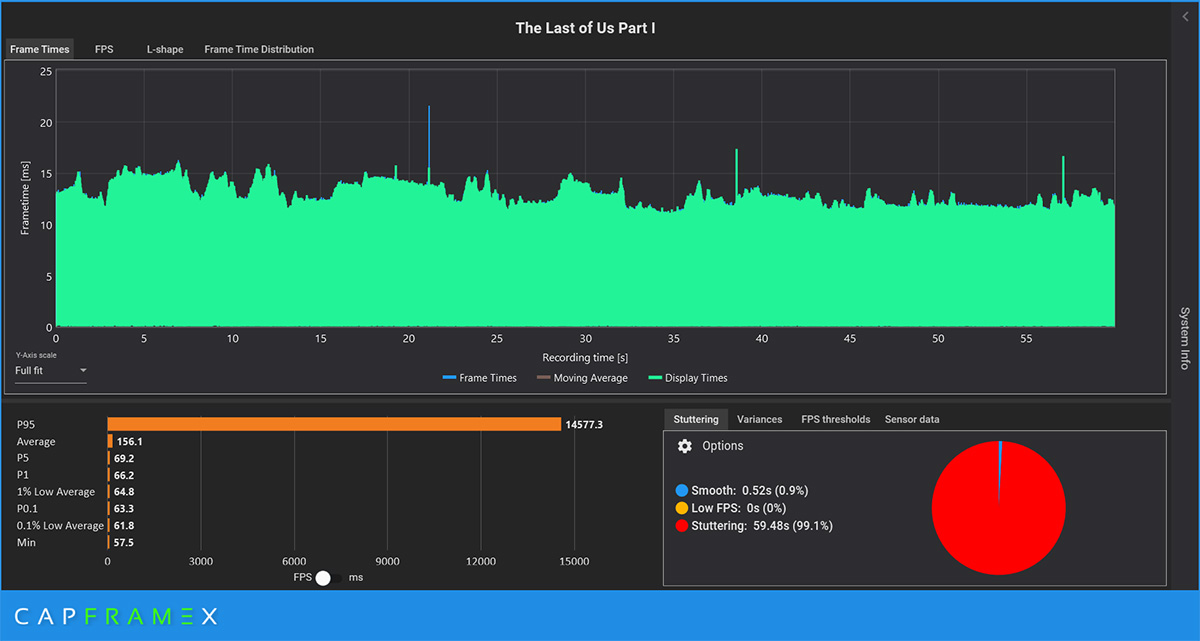Click the red Stuttering legend dot

pyautogui.click(x=682, y=525)
